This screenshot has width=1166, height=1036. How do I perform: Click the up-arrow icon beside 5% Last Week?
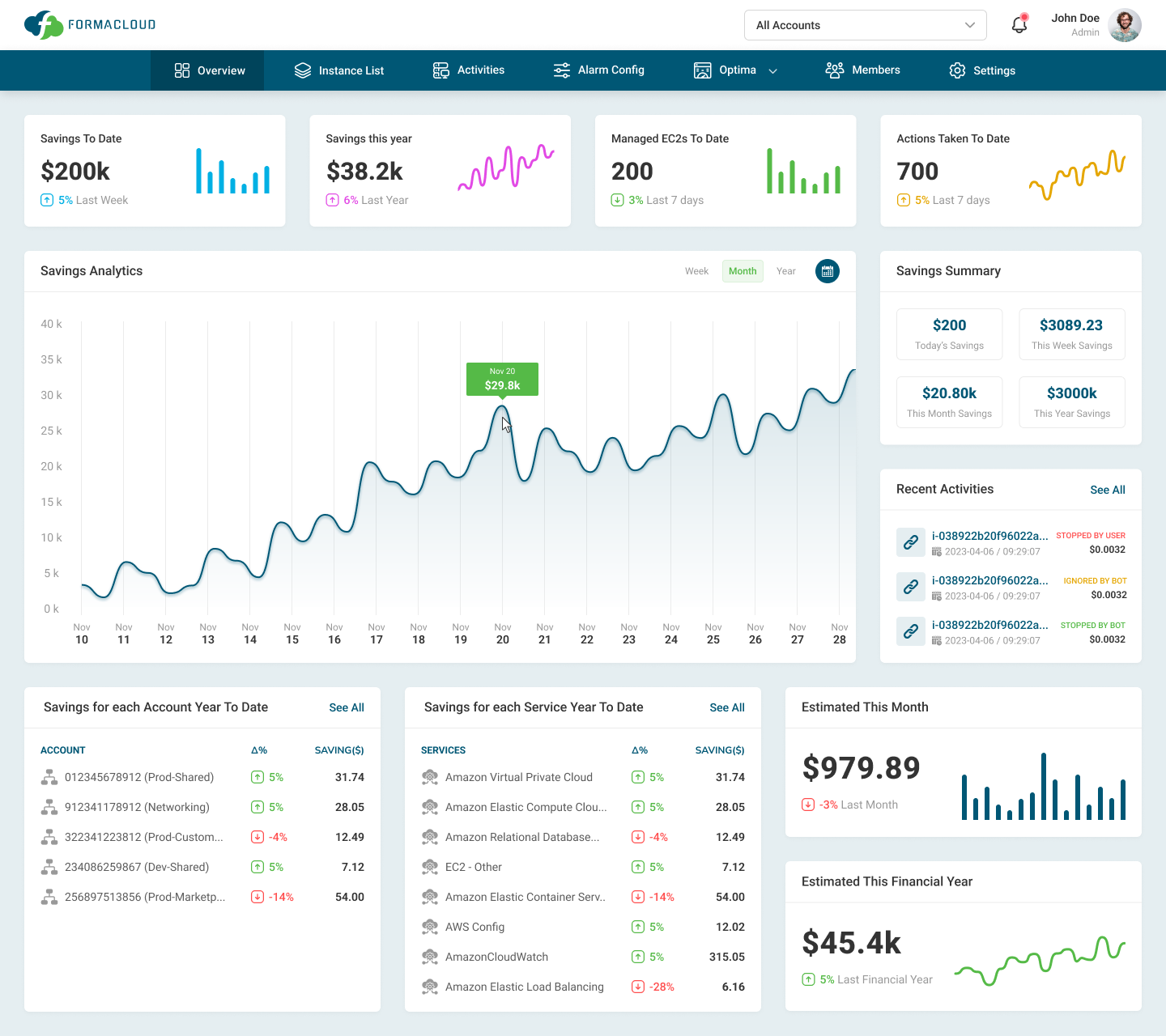click(x=47, y=200)
